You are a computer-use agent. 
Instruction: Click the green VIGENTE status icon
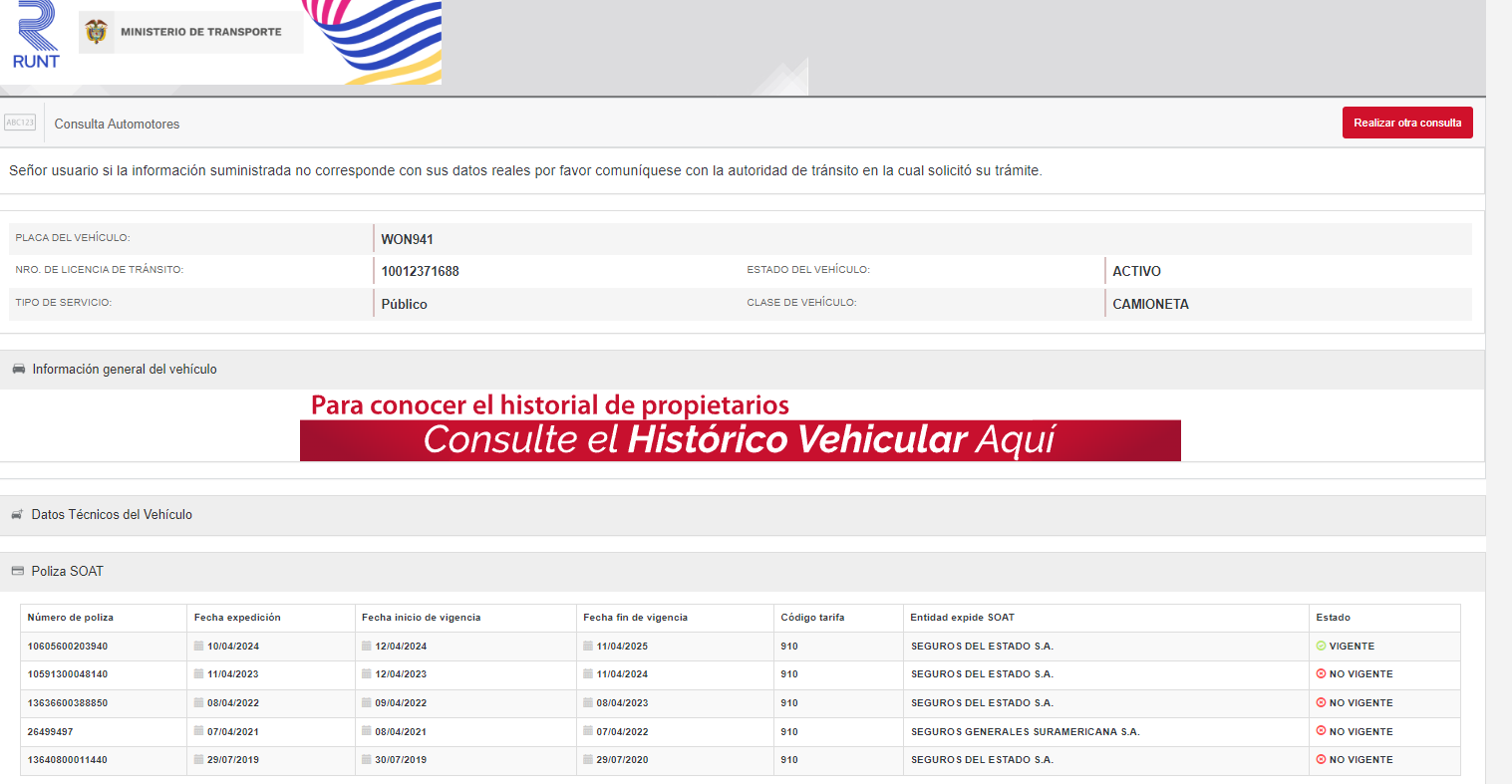pyautogui.click(x=1321, y=647)
